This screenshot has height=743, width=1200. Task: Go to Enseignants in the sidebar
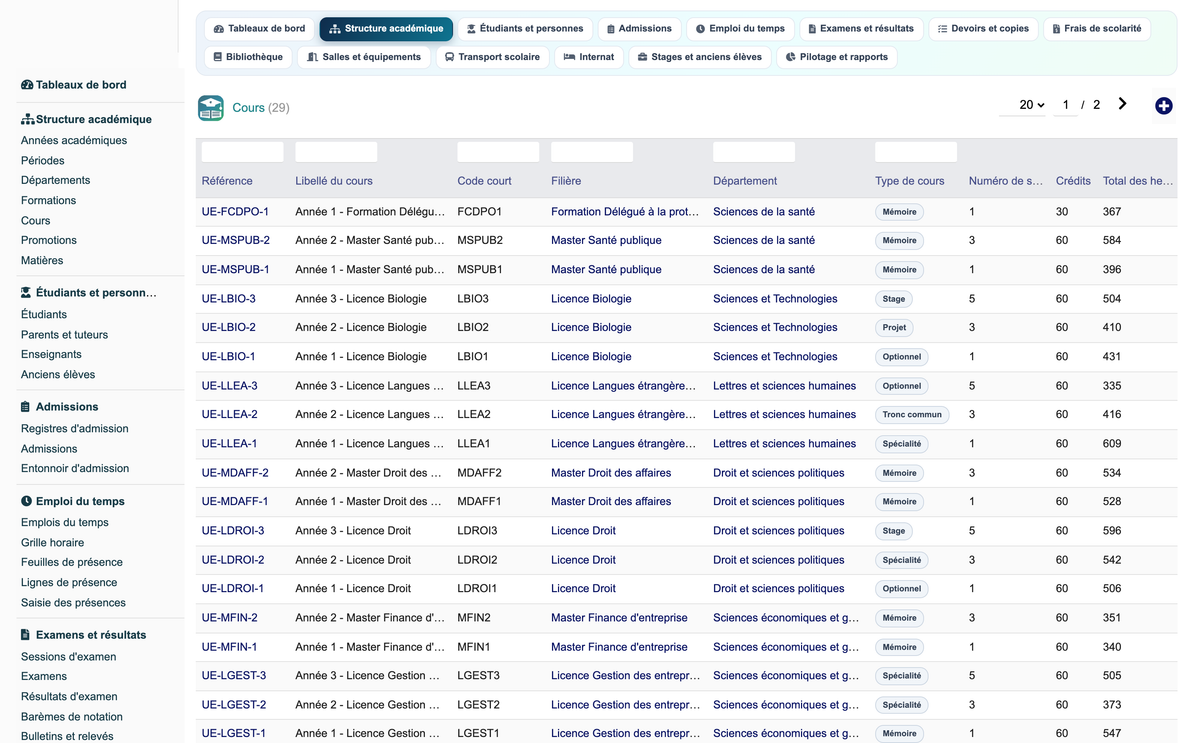point(51,355)
